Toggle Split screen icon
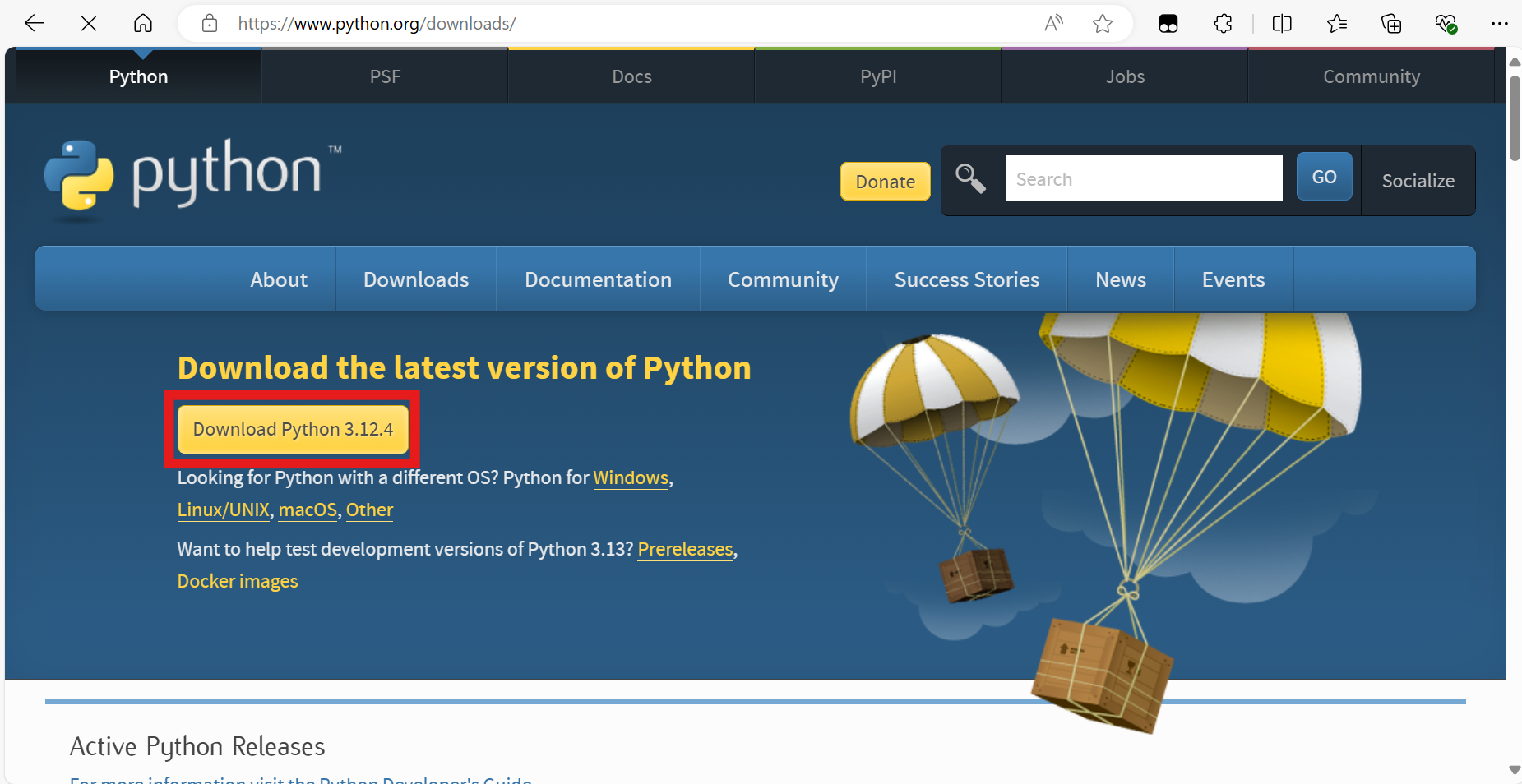The width and height of the screenshot is (1522, 784). pyautogui.click(x=1282, y=24)
